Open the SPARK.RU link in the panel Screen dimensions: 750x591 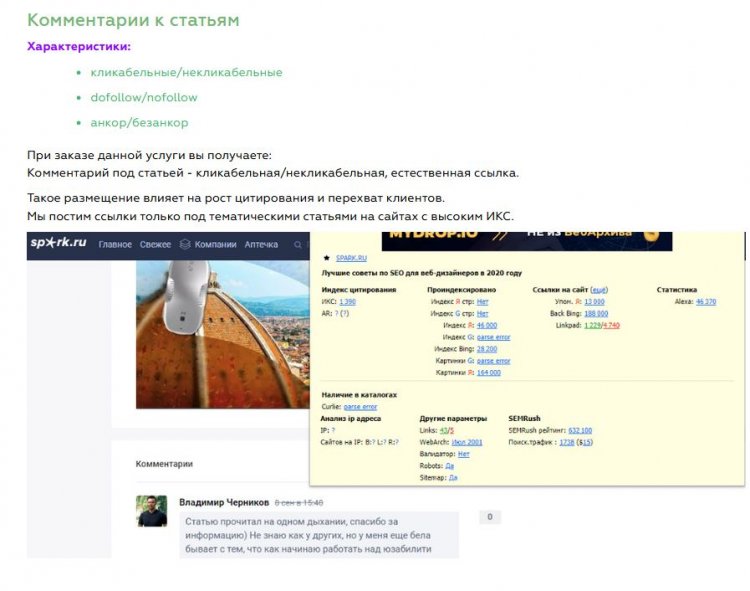[351, 258]
